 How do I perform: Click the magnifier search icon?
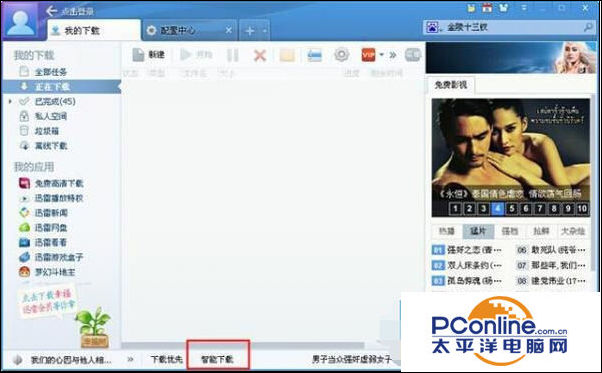click(x=588, y=27)
